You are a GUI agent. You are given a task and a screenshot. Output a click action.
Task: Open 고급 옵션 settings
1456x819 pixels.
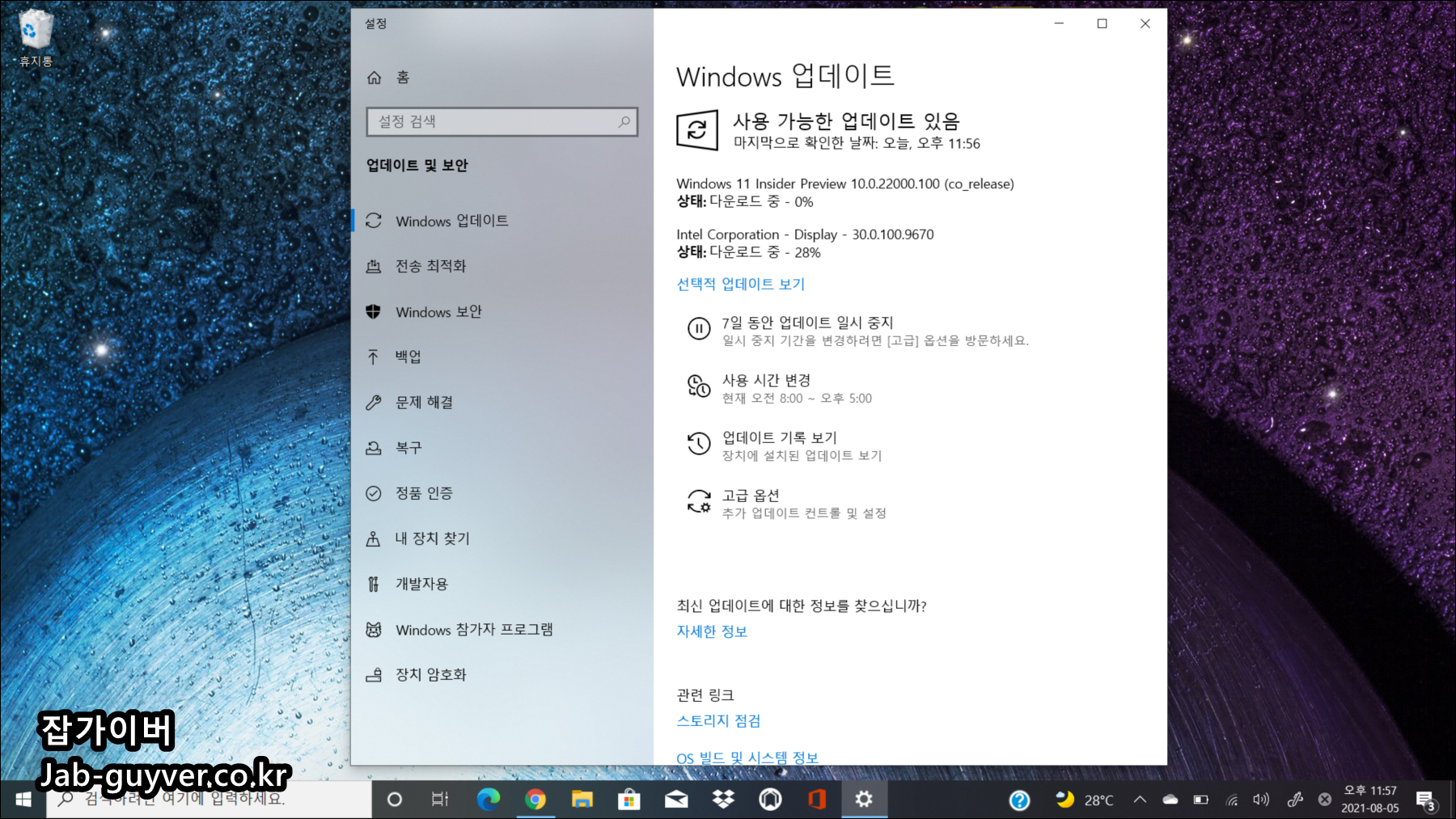tap(751, 496)
